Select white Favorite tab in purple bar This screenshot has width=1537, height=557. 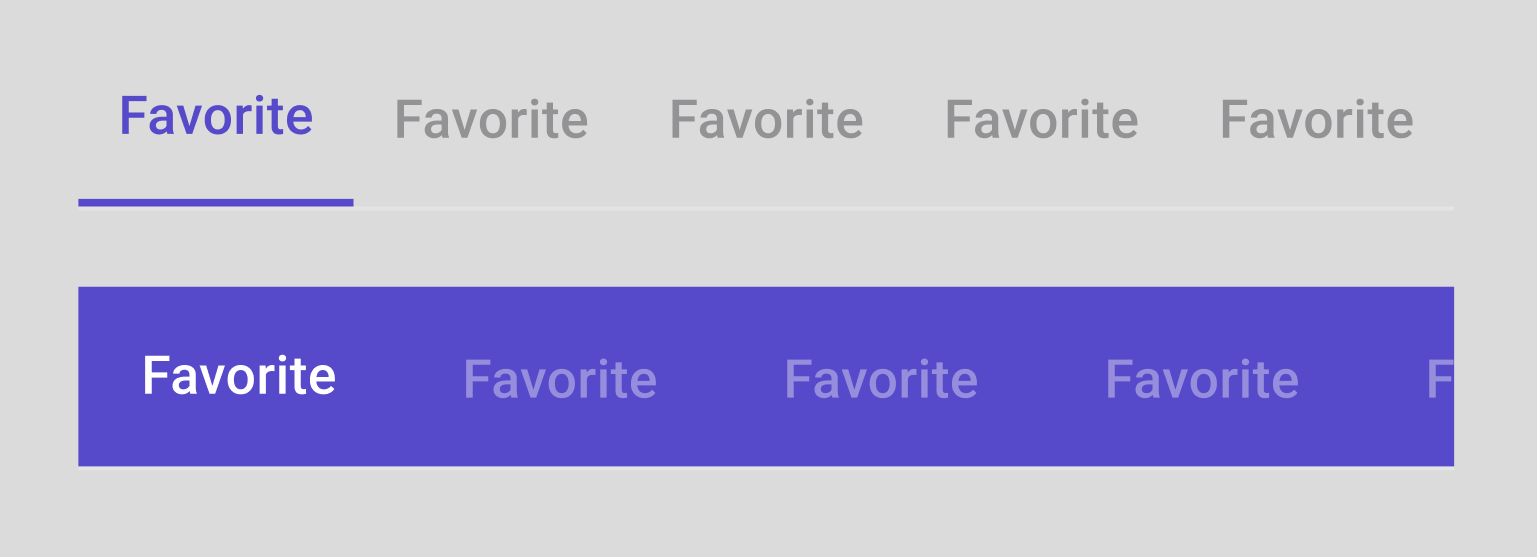239,377
